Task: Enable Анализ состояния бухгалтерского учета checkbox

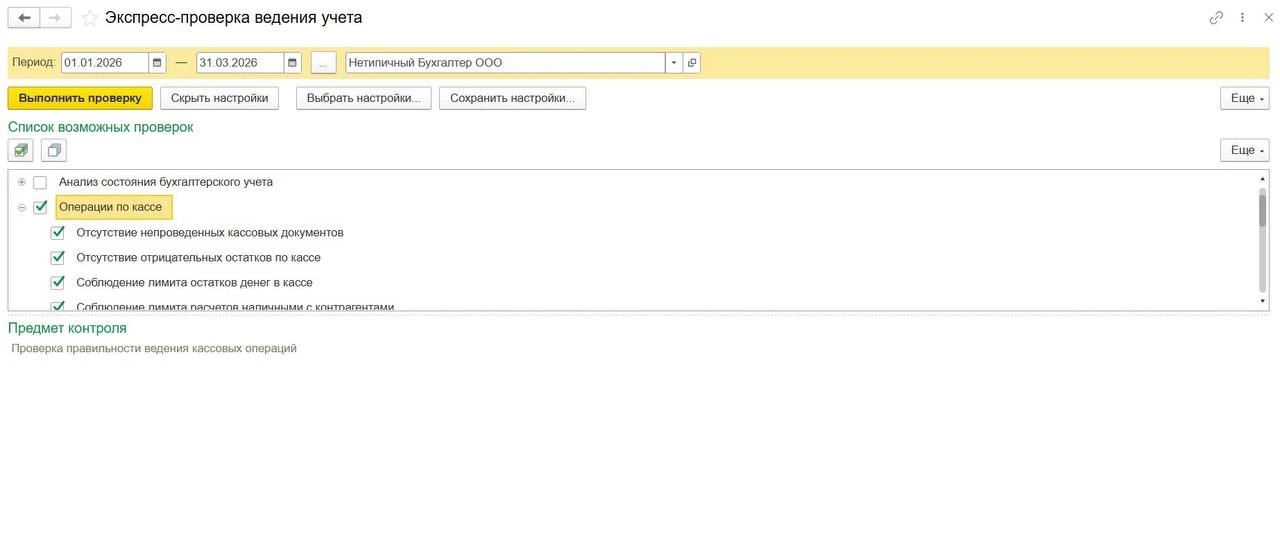Action: (40, 182)
